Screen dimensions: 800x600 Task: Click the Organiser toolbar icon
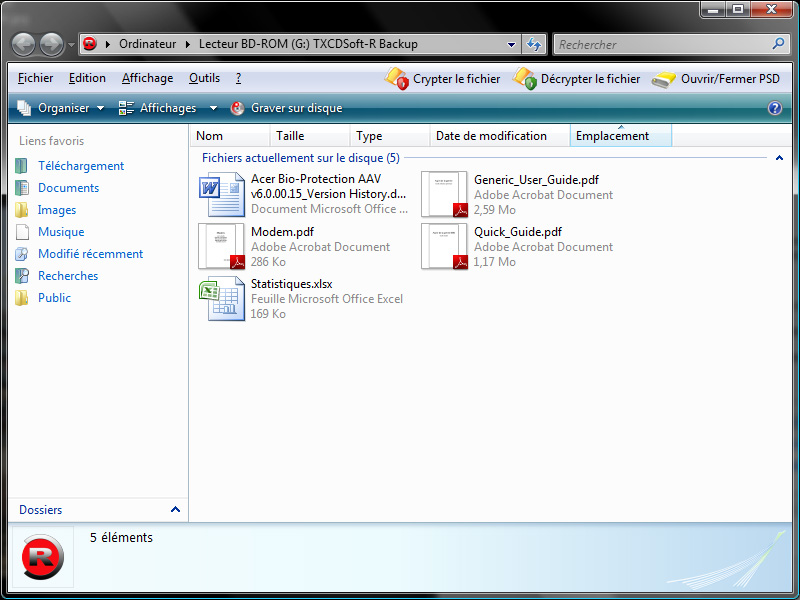(x=24, y=108)
